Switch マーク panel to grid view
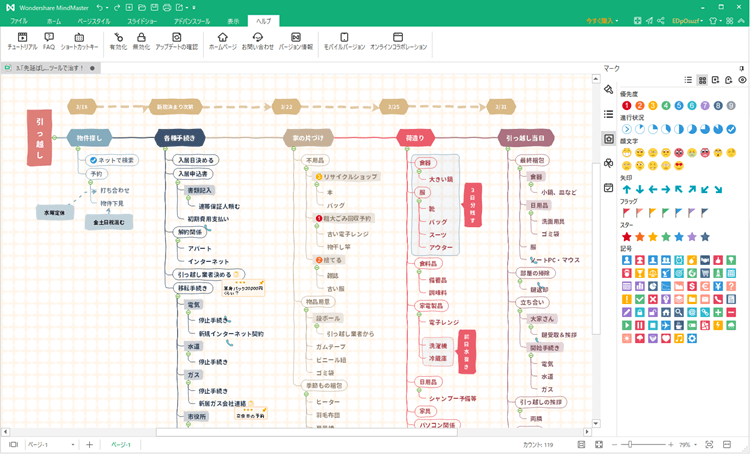The image size is (750, 454). (702, 80)
